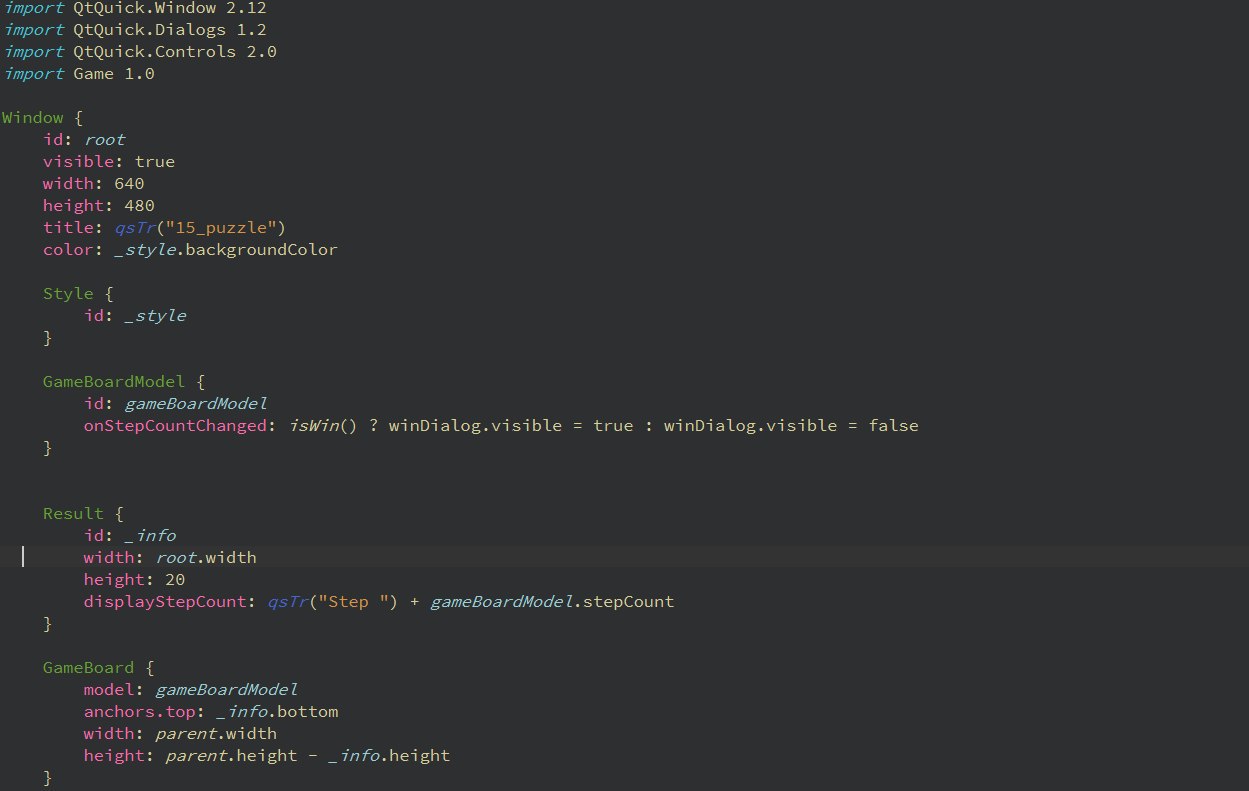Screen dimensions: 1249x791
Task: Click the Result type name
Action: [73, 513]
